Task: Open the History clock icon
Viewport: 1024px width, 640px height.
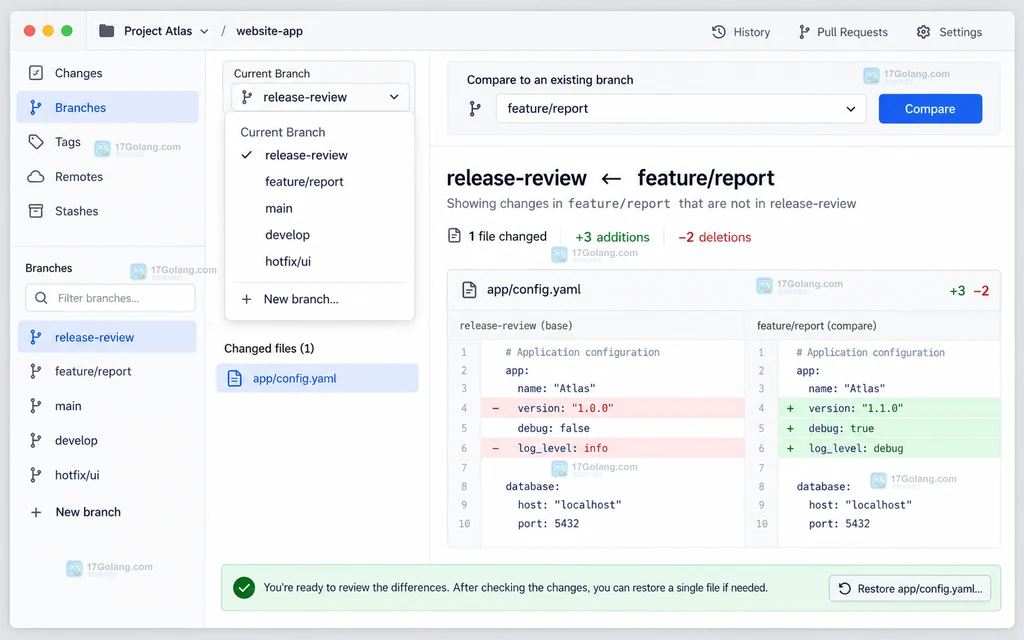Action: tap(718, 32)
